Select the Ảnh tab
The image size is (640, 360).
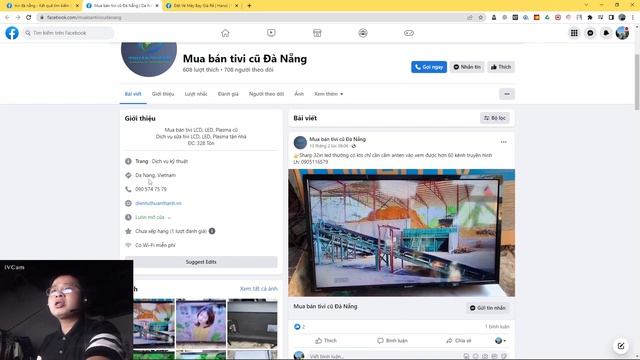[x=299, y=94]
